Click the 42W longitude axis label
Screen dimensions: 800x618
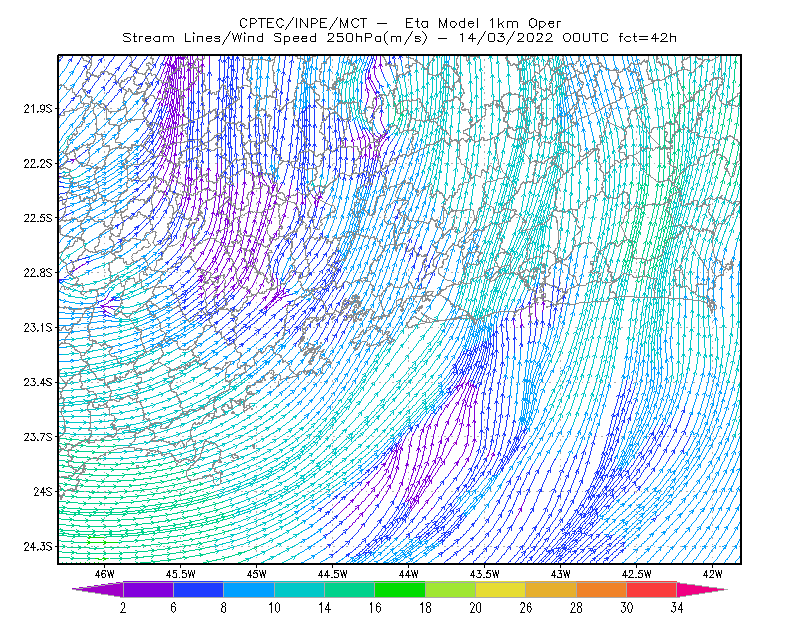point(712,574)
